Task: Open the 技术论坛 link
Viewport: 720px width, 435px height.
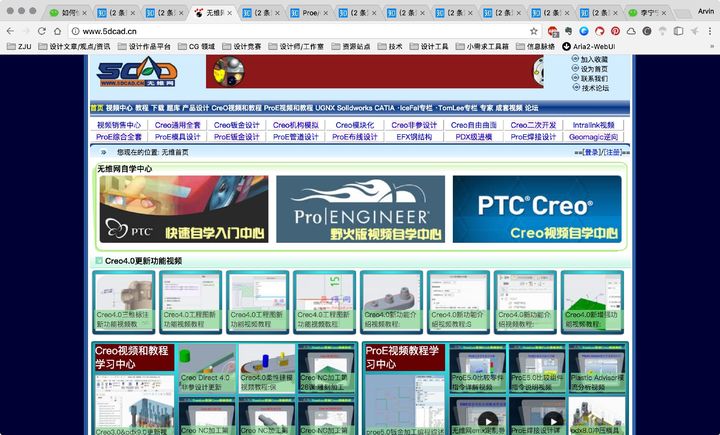Action: click(595, 88)
